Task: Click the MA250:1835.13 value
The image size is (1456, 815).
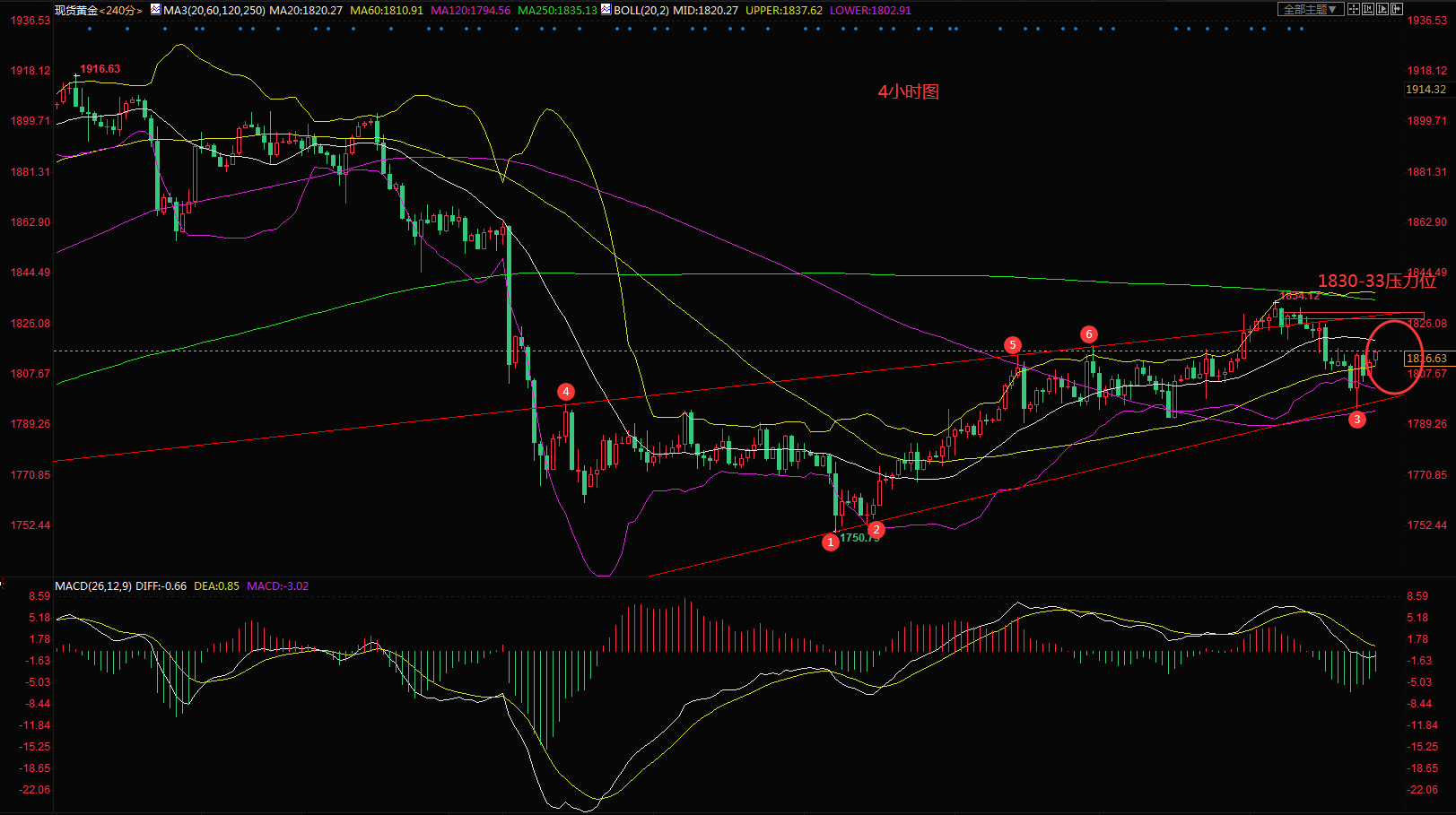Action: [x=557, y=10]
